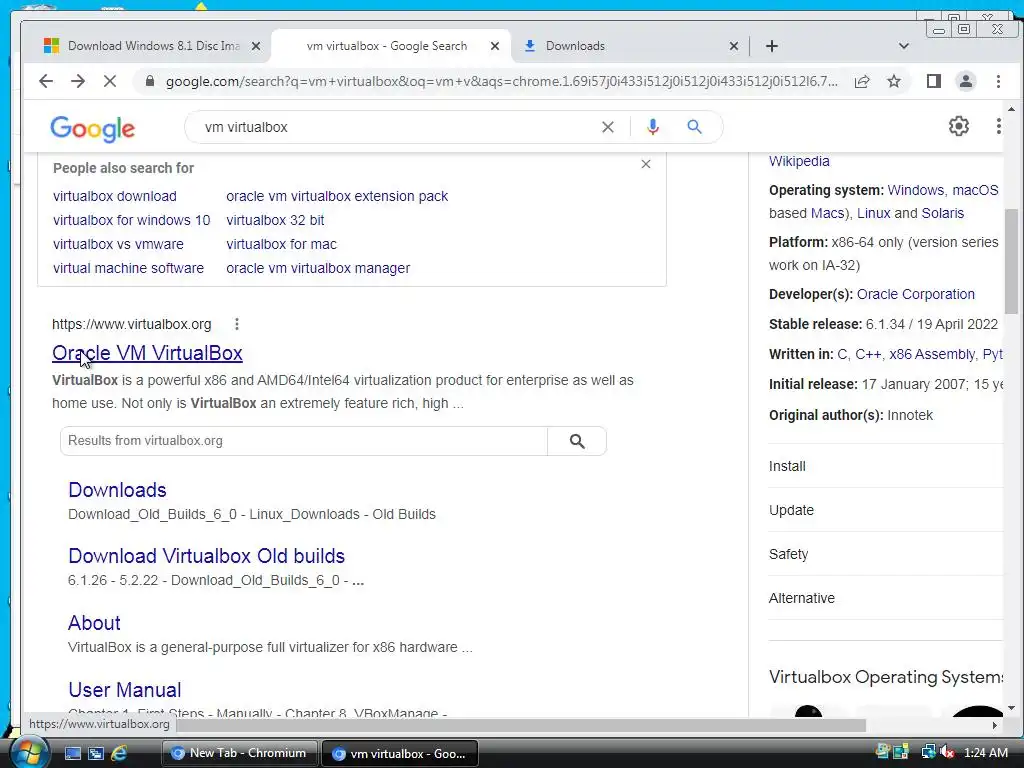
Task: Open the Linux operating system link
Action: coord(873,213)
